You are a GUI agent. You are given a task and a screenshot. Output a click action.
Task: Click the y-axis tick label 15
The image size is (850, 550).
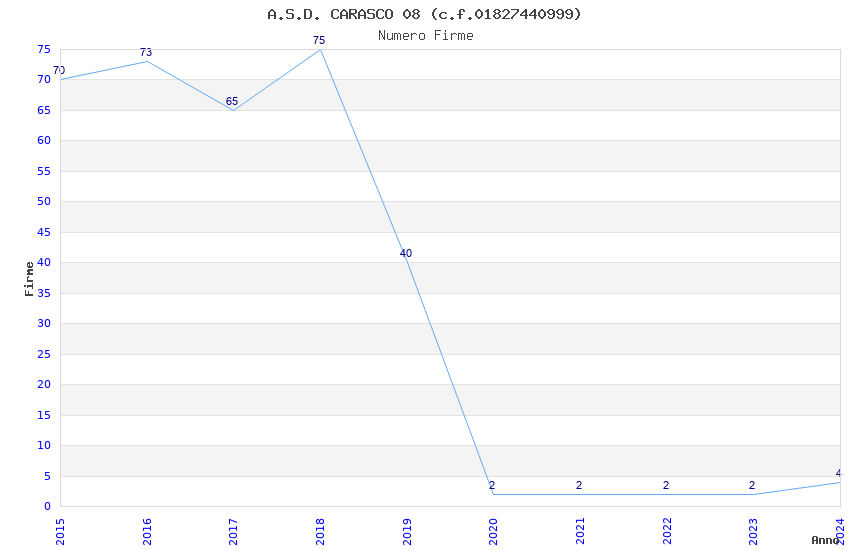(x=44, y=415)
